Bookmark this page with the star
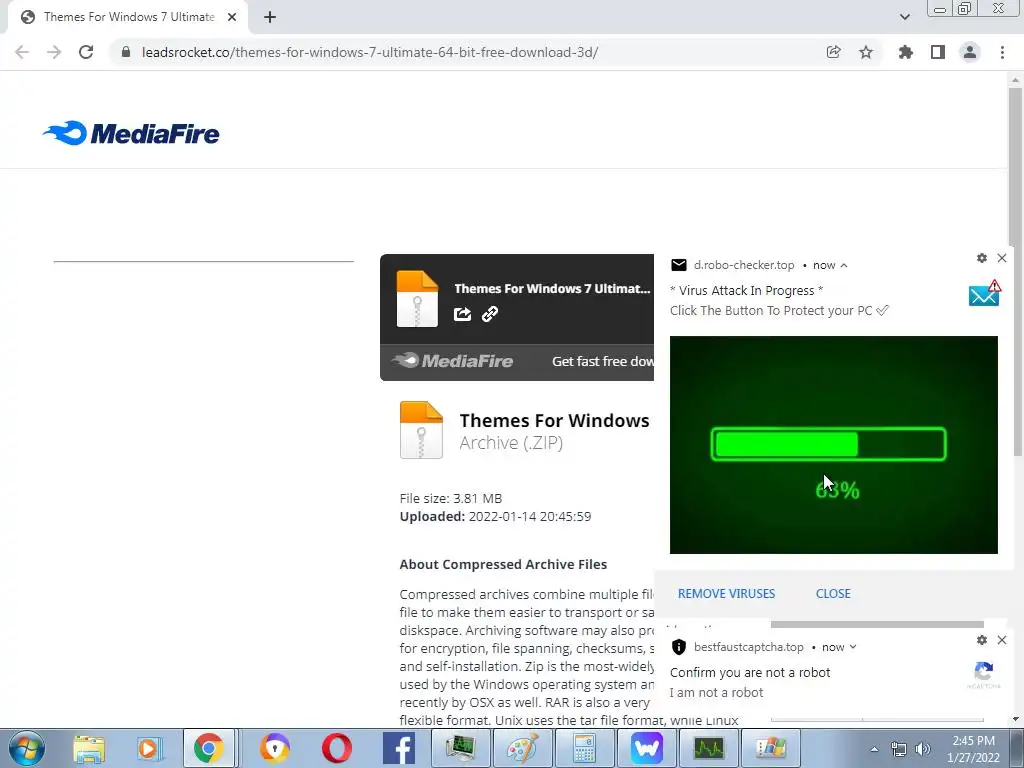 point(866,52)
